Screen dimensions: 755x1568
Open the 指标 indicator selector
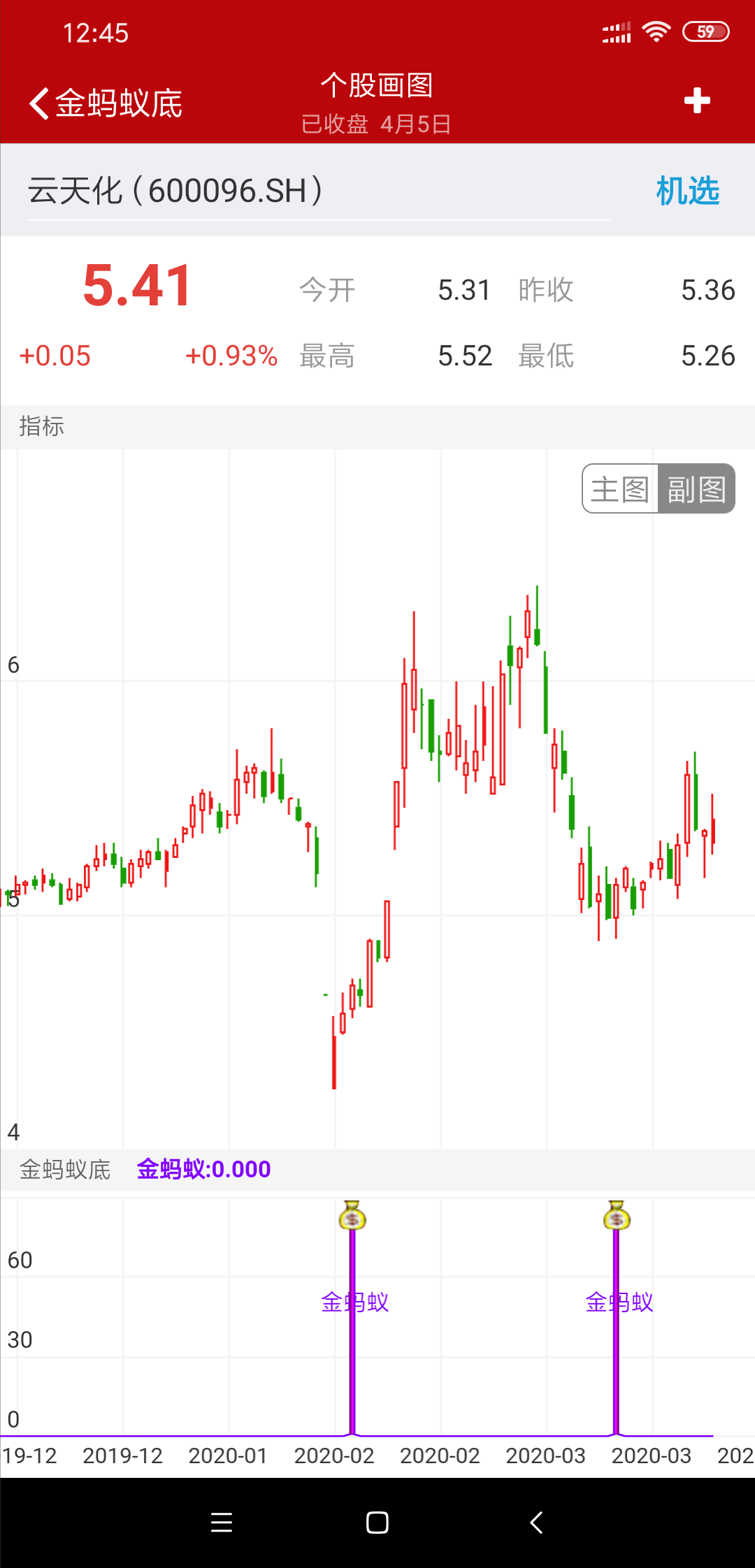pos(42,426)
